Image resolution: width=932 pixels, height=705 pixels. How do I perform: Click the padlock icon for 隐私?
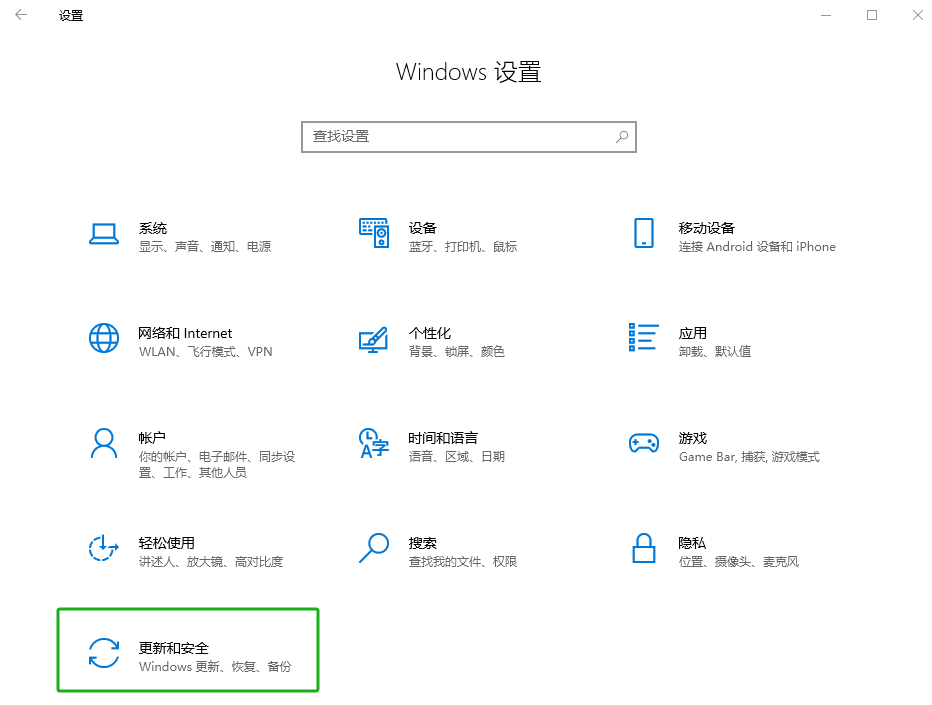coord(643,548)
